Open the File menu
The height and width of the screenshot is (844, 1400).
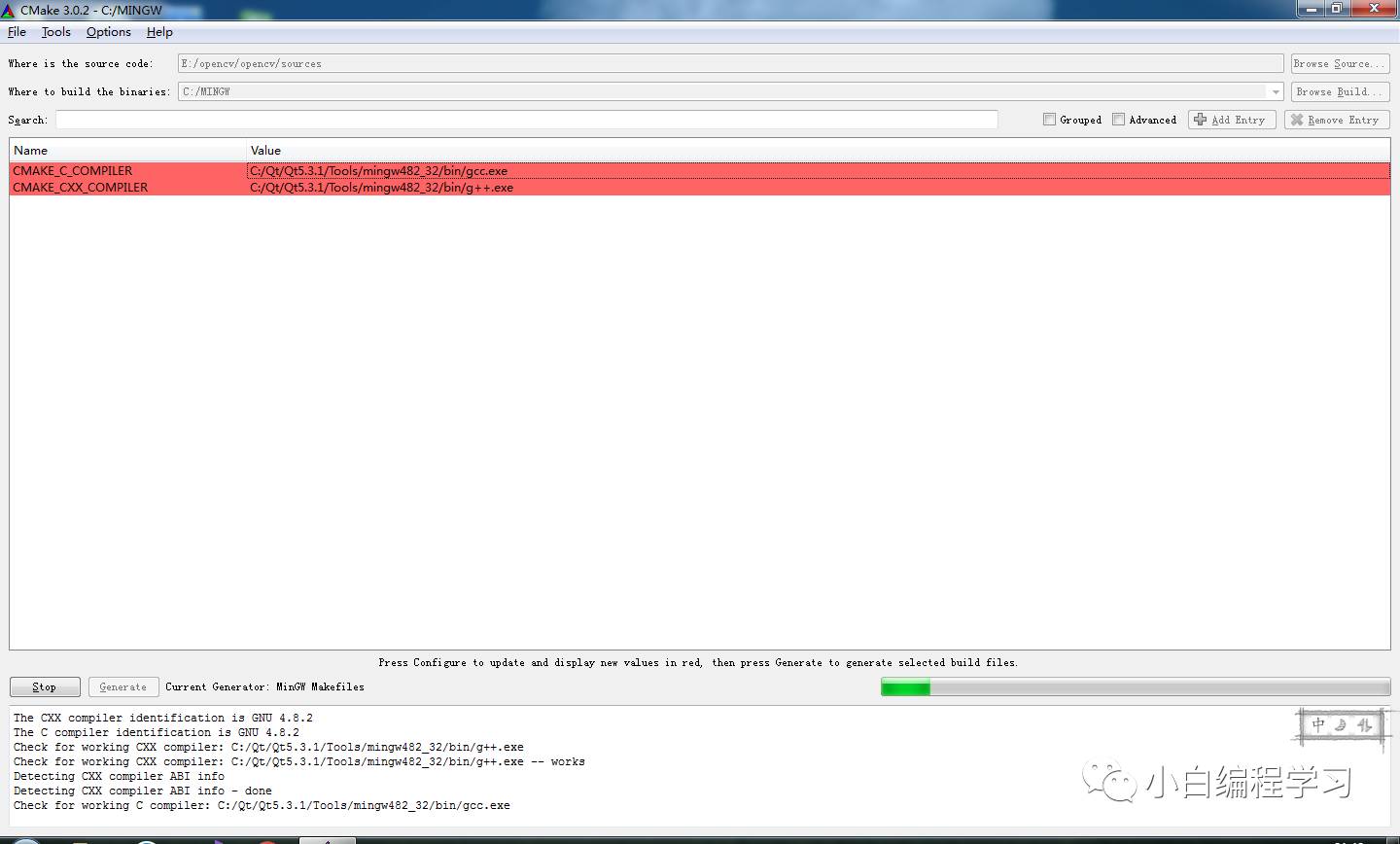[x=17, y=32]
